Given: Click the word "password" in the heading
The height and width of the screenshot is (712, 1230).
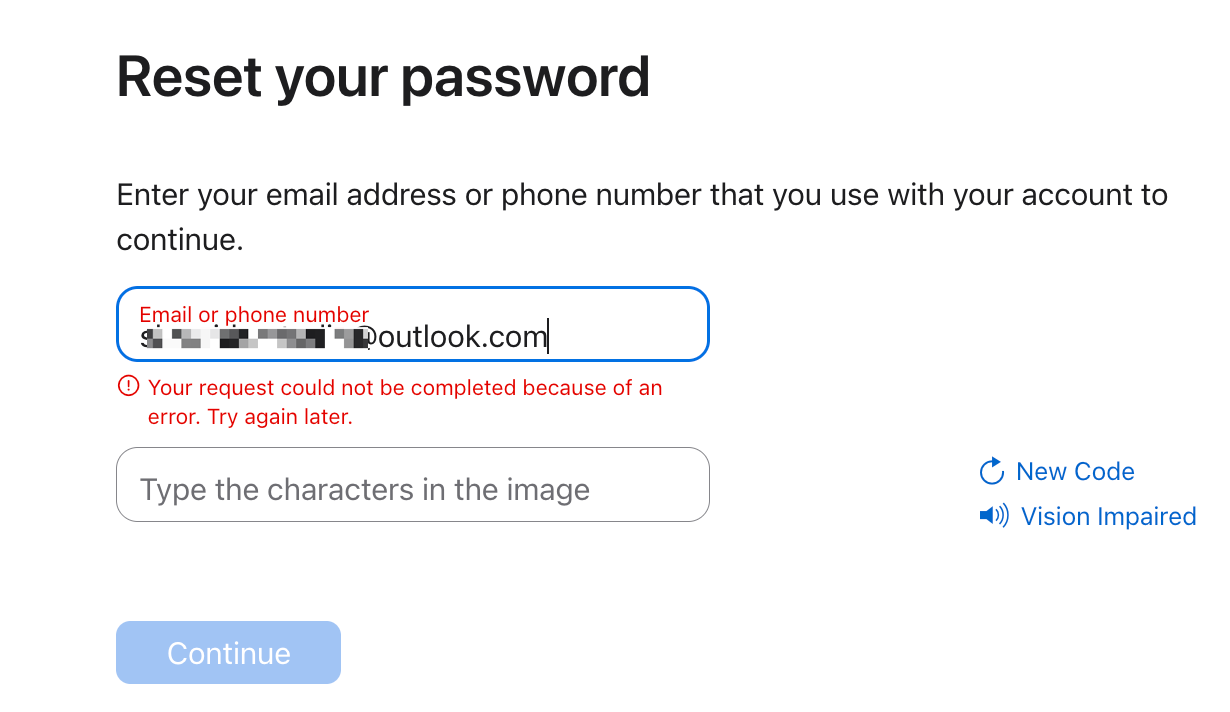Looking at the screenshot, I should [525, 77].
